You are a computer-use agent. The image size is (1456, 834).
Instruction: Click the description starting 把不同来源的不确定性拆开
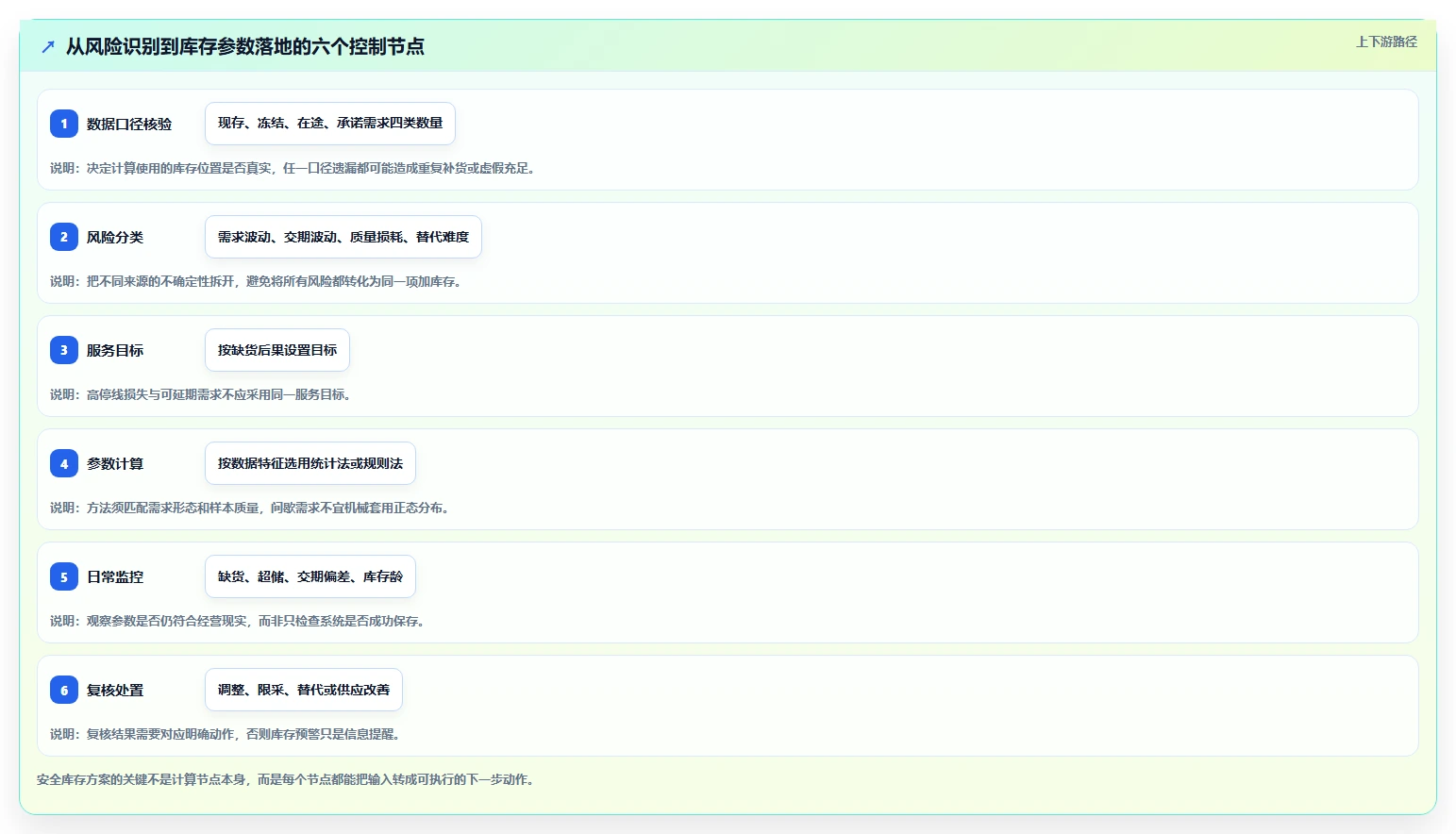[x=258, y=281]
